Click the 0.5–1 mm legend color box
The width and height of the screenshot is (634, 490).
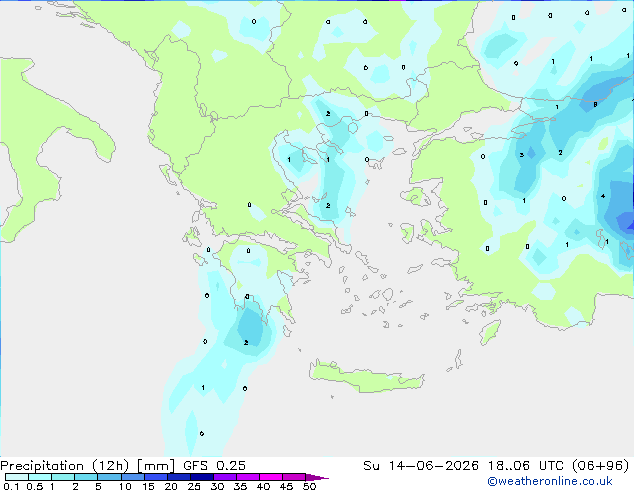[x=40, y=477]
